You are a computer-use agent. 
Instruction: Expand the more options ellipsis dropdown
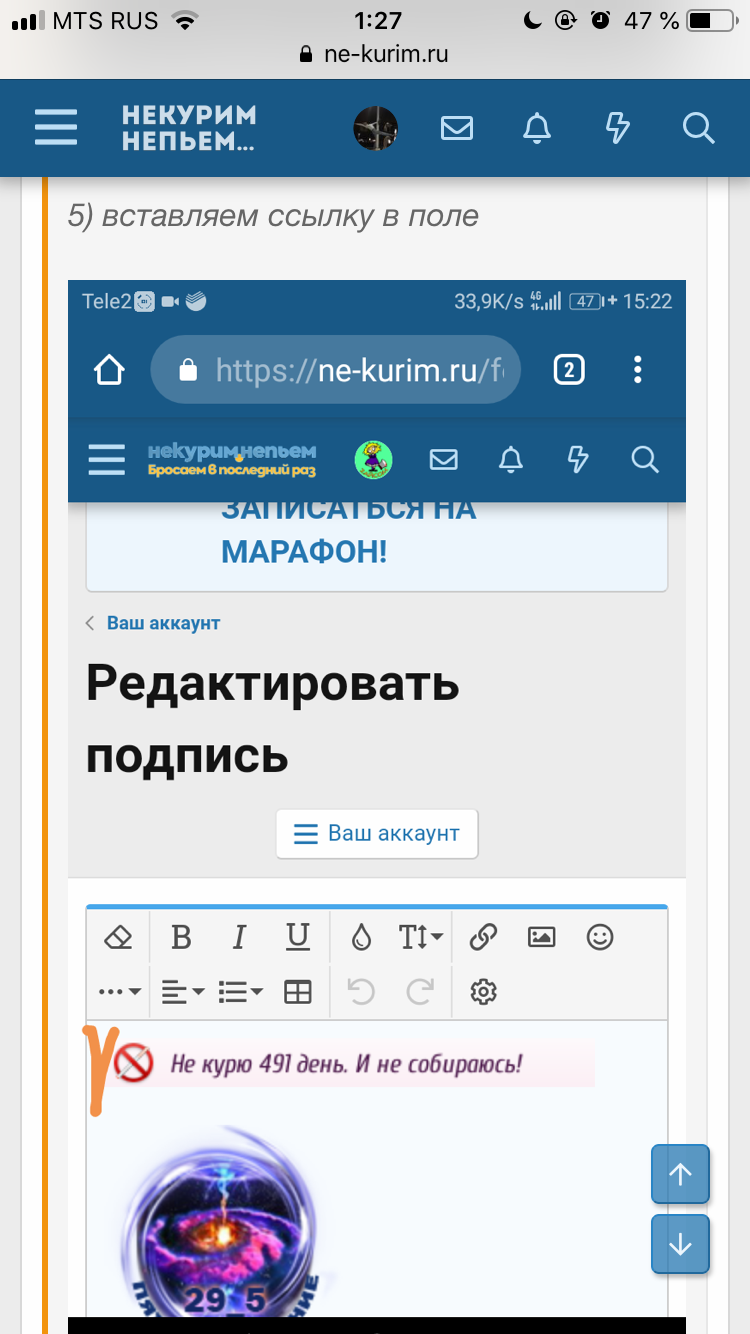pyautogui.click(x=120, y=992)
